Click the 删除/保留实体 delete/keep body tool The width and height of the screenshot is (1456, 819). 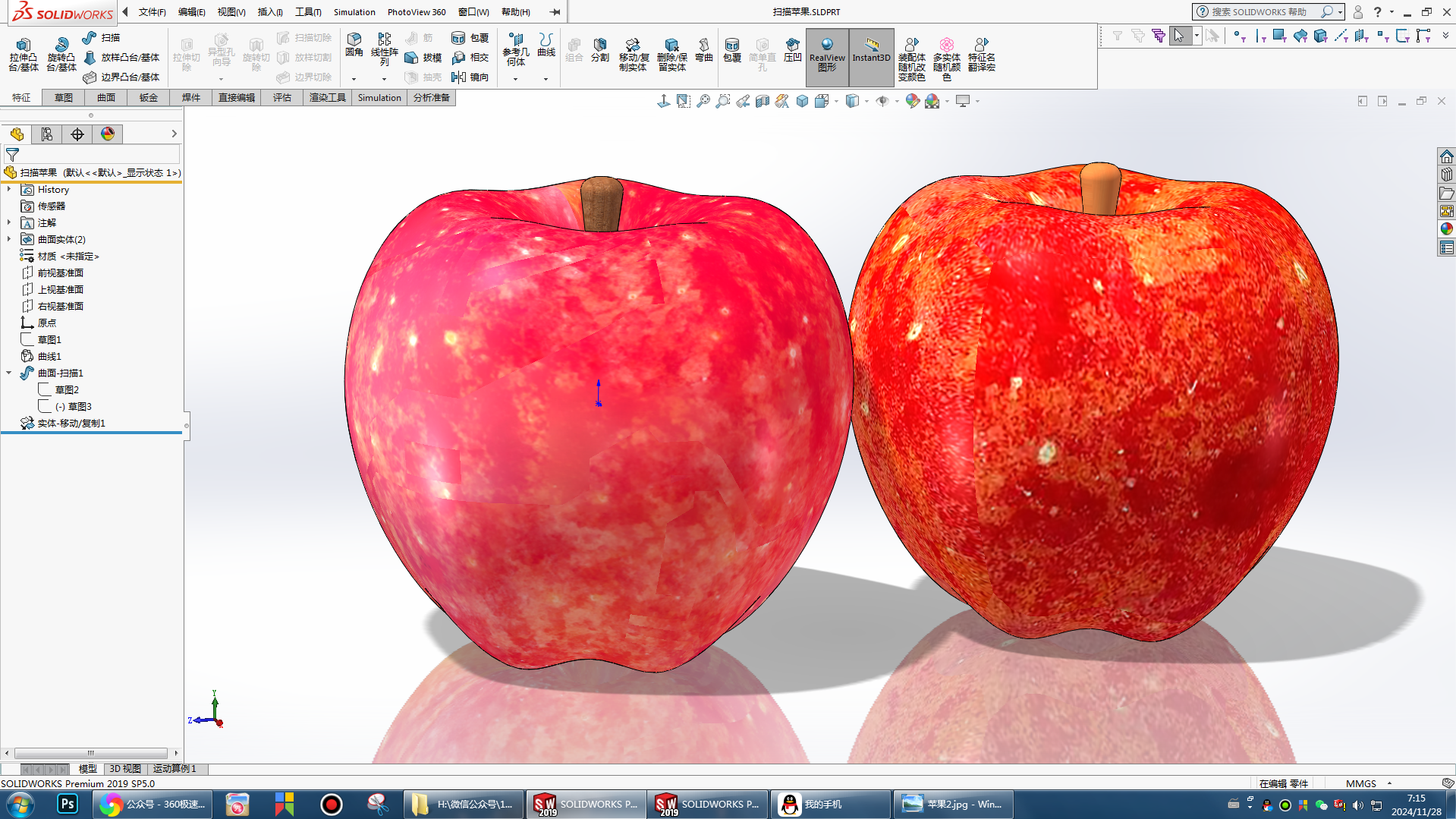[x=672, y=55]
